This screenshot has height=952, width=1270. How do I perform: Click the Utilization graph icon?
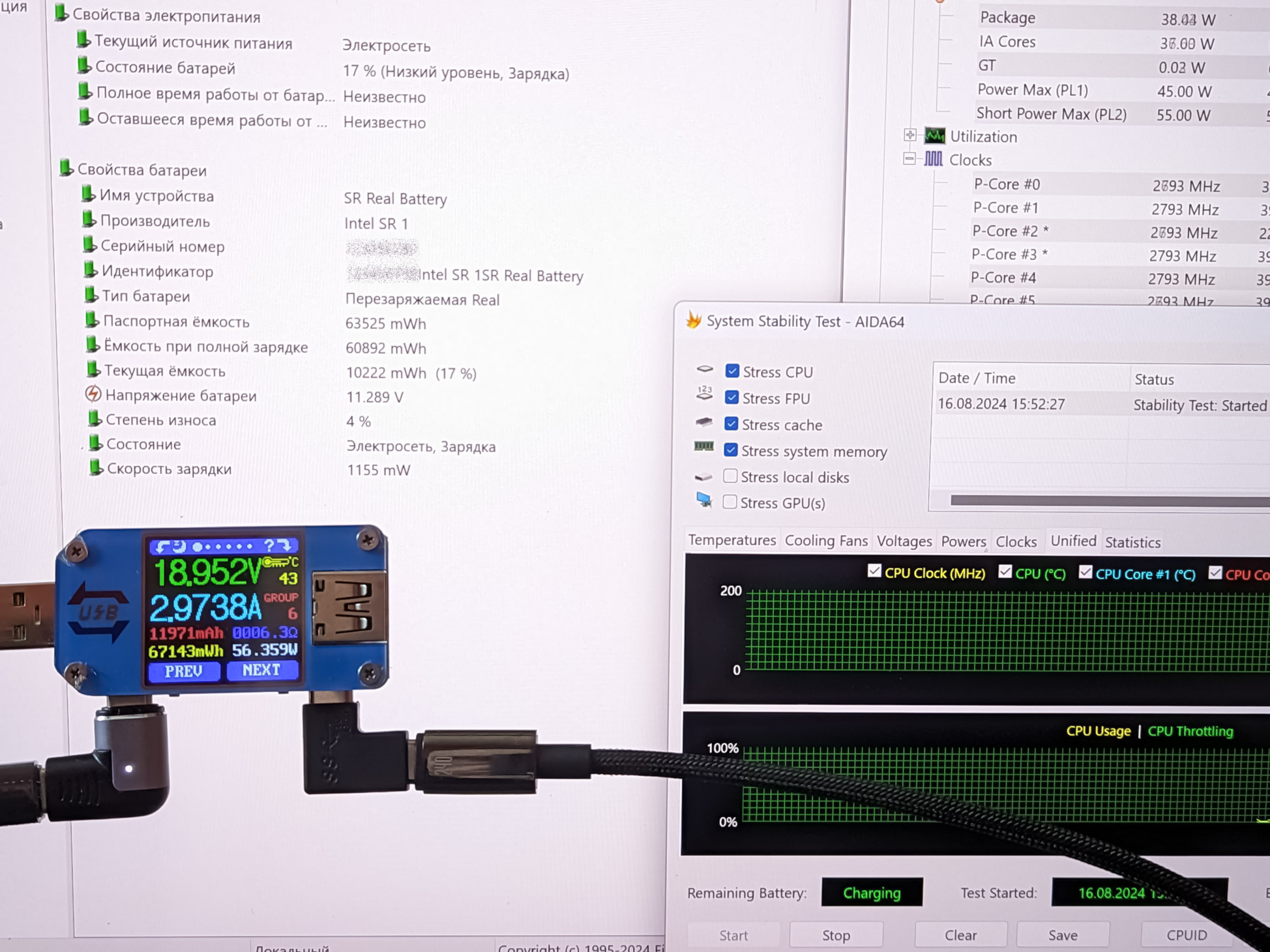click(x=935, y=136)
